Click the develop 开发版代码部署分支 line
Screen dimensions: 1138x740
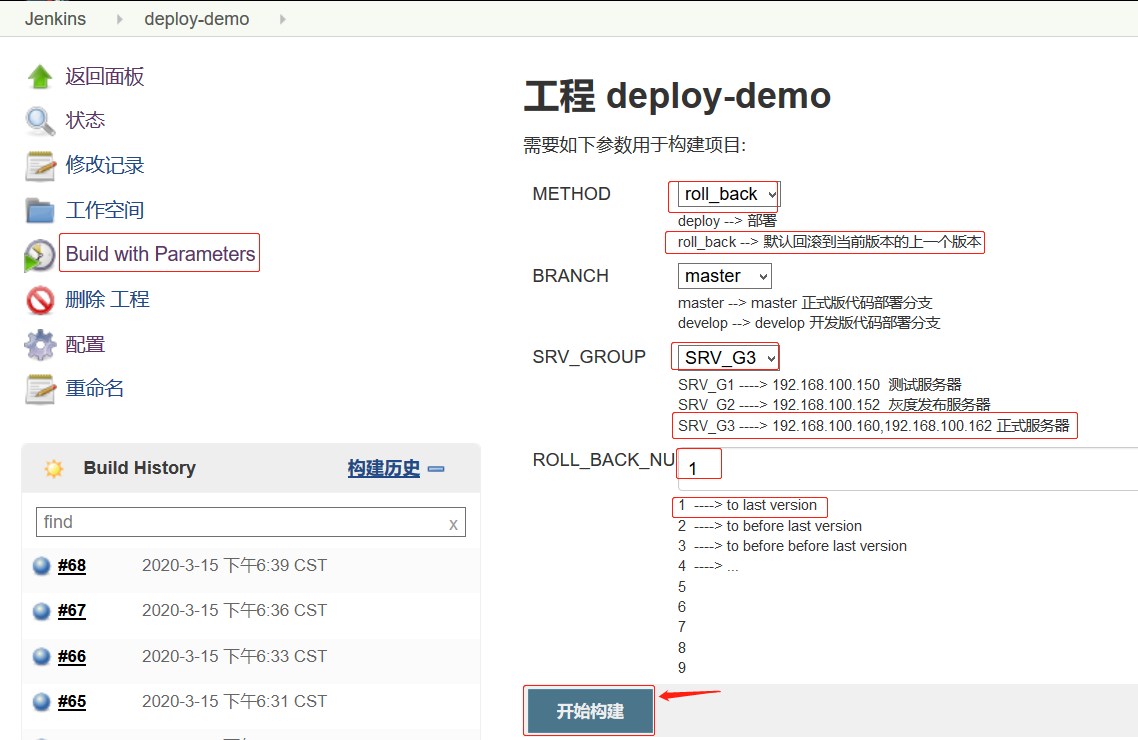point(809,324)
